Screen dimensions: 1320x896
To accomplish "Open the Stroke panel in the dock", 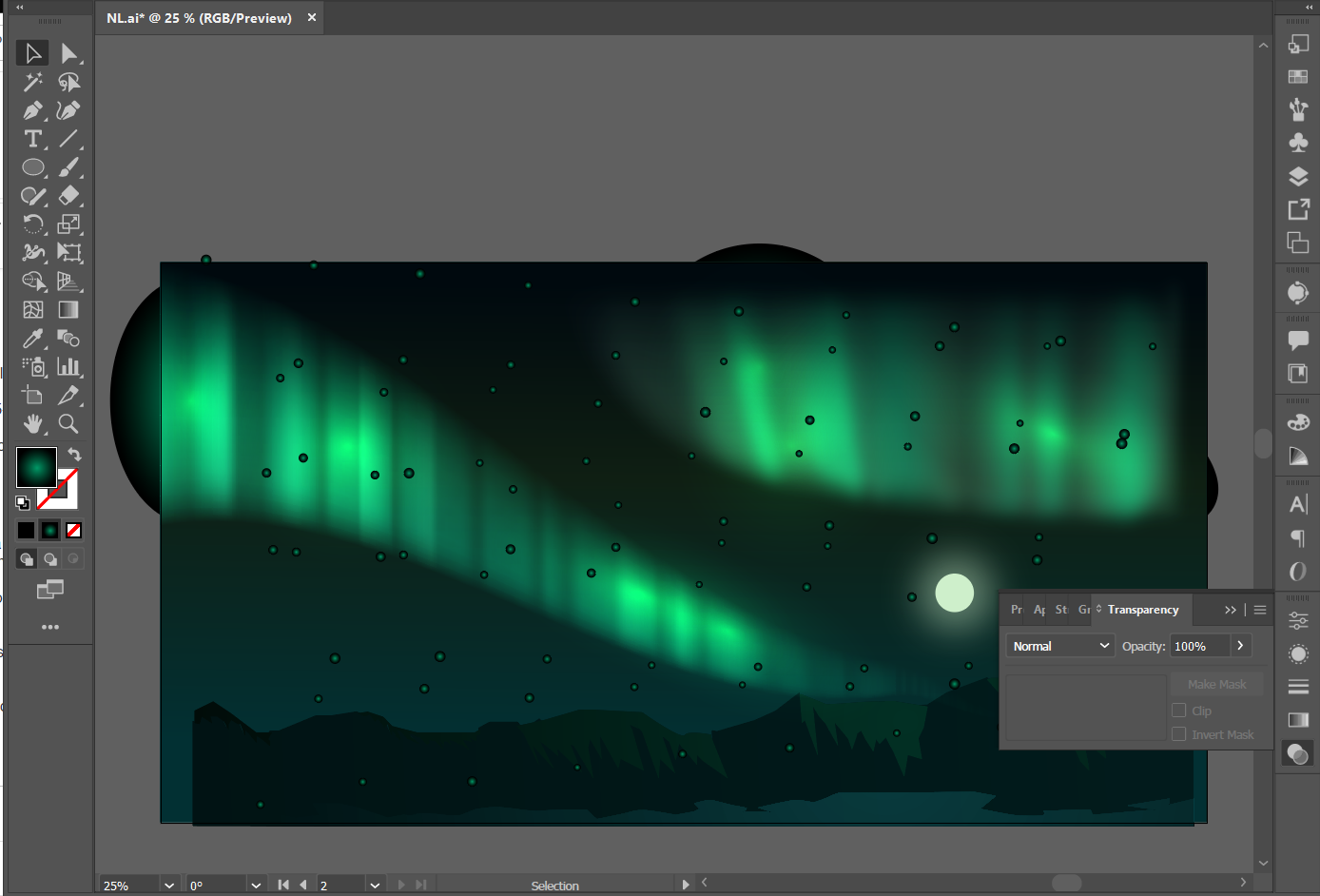I will click(1298, 687).
